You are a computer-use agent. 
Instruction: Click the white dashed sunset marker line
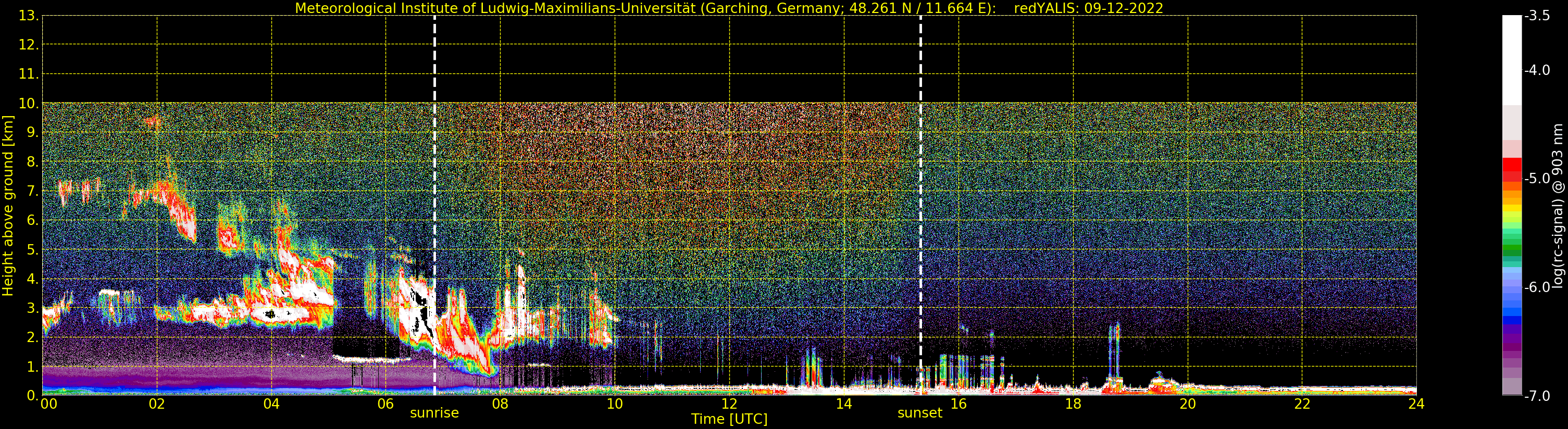(x=920, y=205)
